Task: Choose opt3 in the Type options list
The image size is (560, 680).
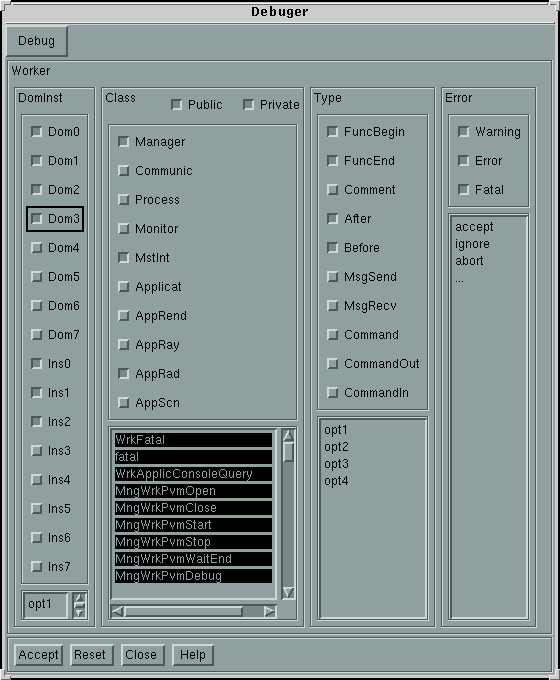Action: pos(336,464)
